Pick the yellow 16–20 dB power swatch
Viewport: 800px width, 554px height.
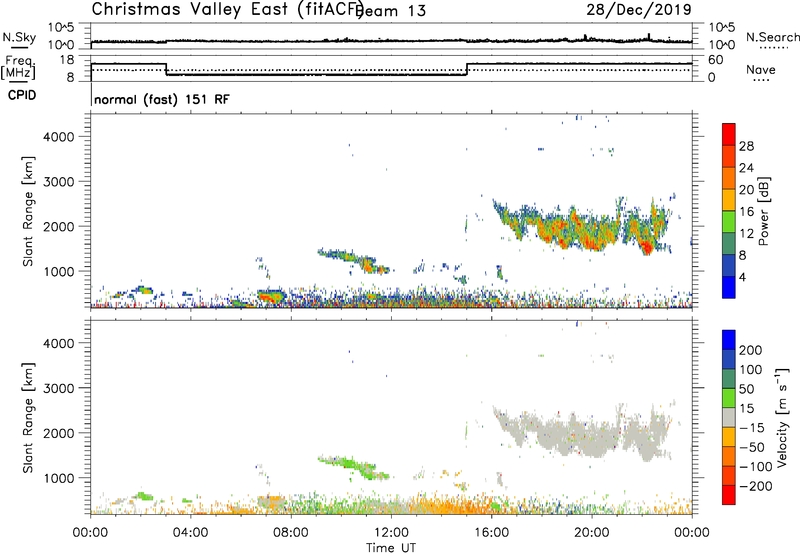729,200
